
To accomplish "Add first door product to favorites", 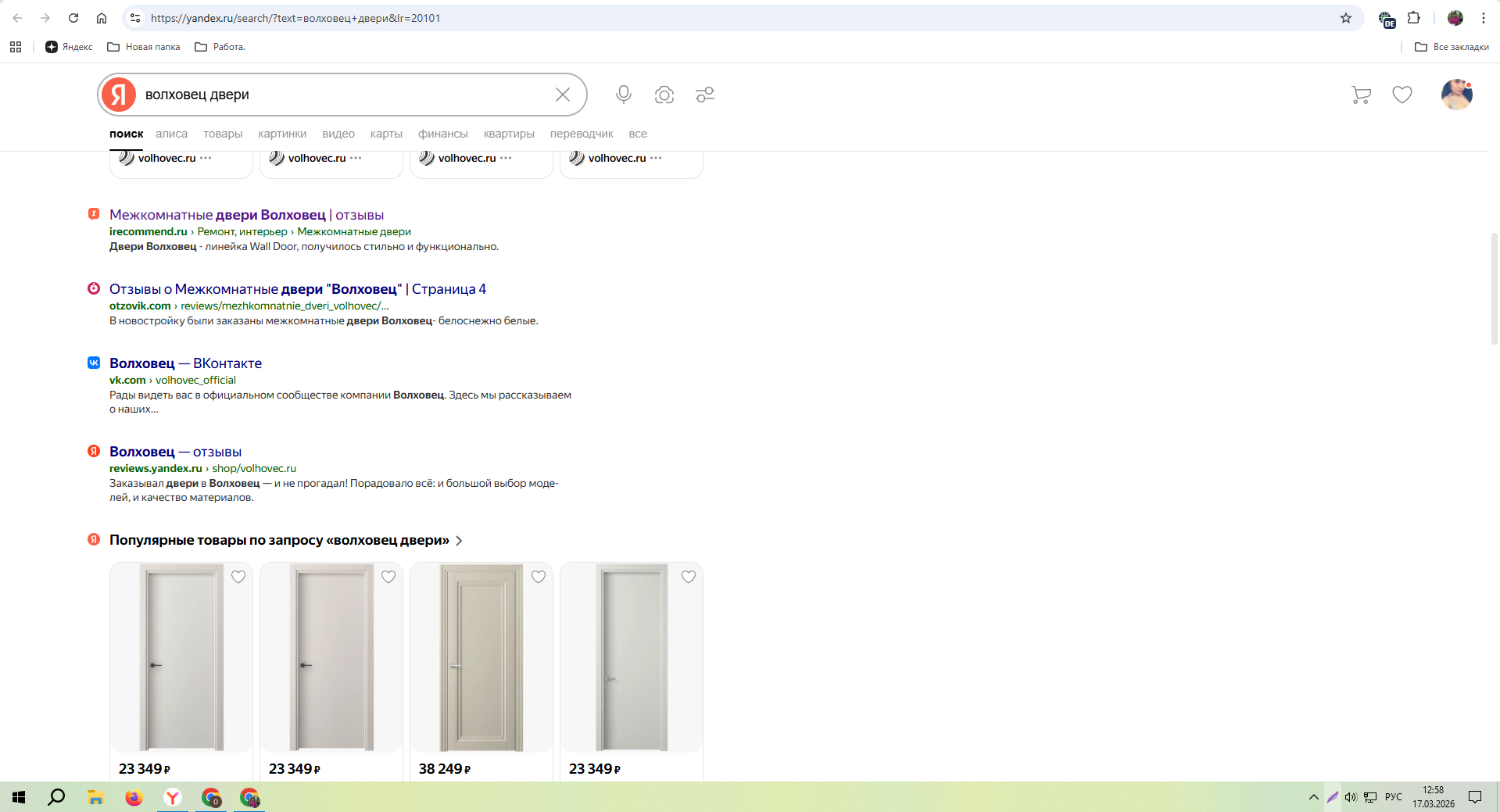I will tap(238, 577).
